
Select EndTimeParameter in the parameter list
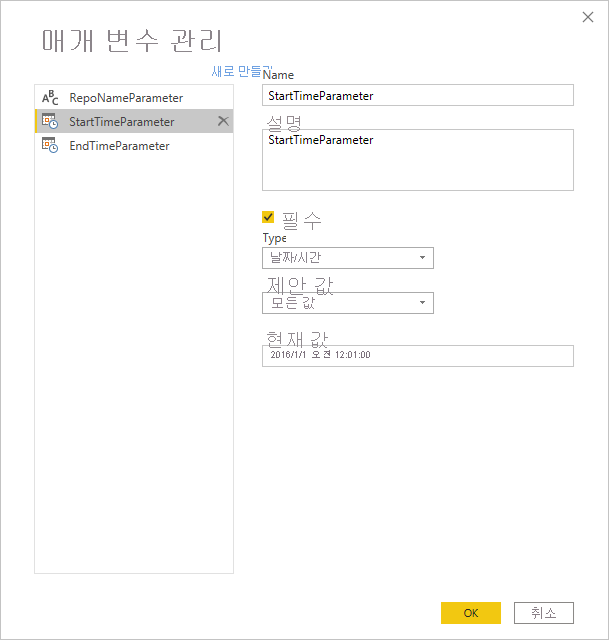(x=134, y=145)
